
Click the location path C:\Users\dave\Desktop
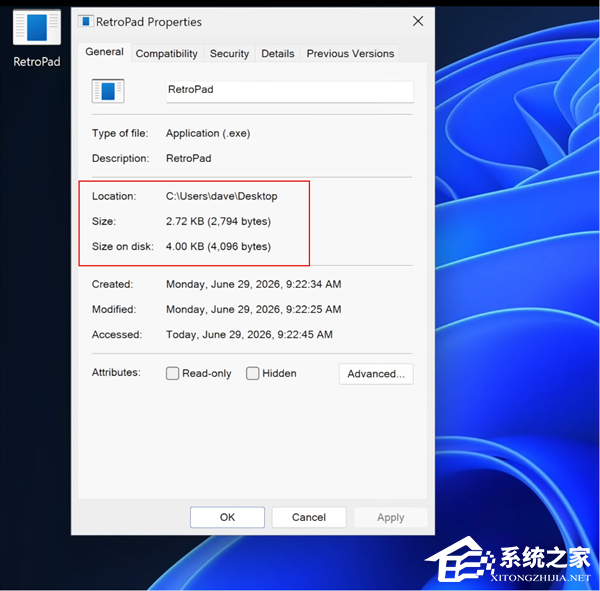point(222,196)
